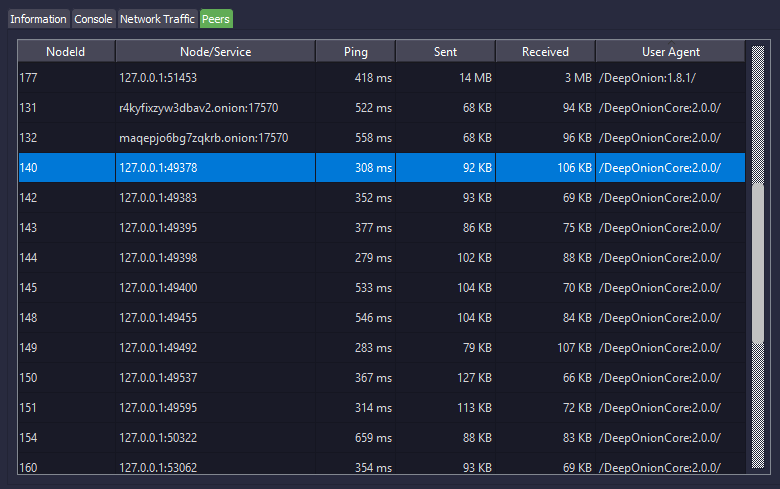Click the 377 ms ping cell
780x489 pixels.
point(356,228)
